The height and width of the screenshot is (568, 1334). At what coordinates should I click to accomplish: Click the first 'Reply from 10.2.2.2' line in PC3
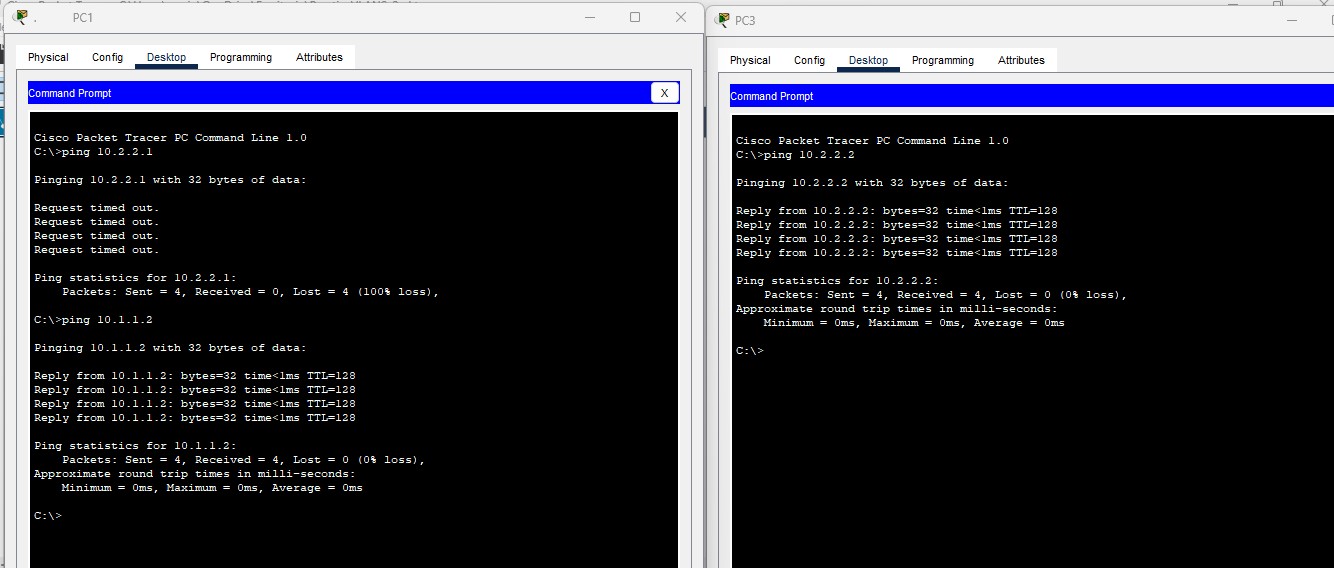pyautogui.click(x=897, y=211)
